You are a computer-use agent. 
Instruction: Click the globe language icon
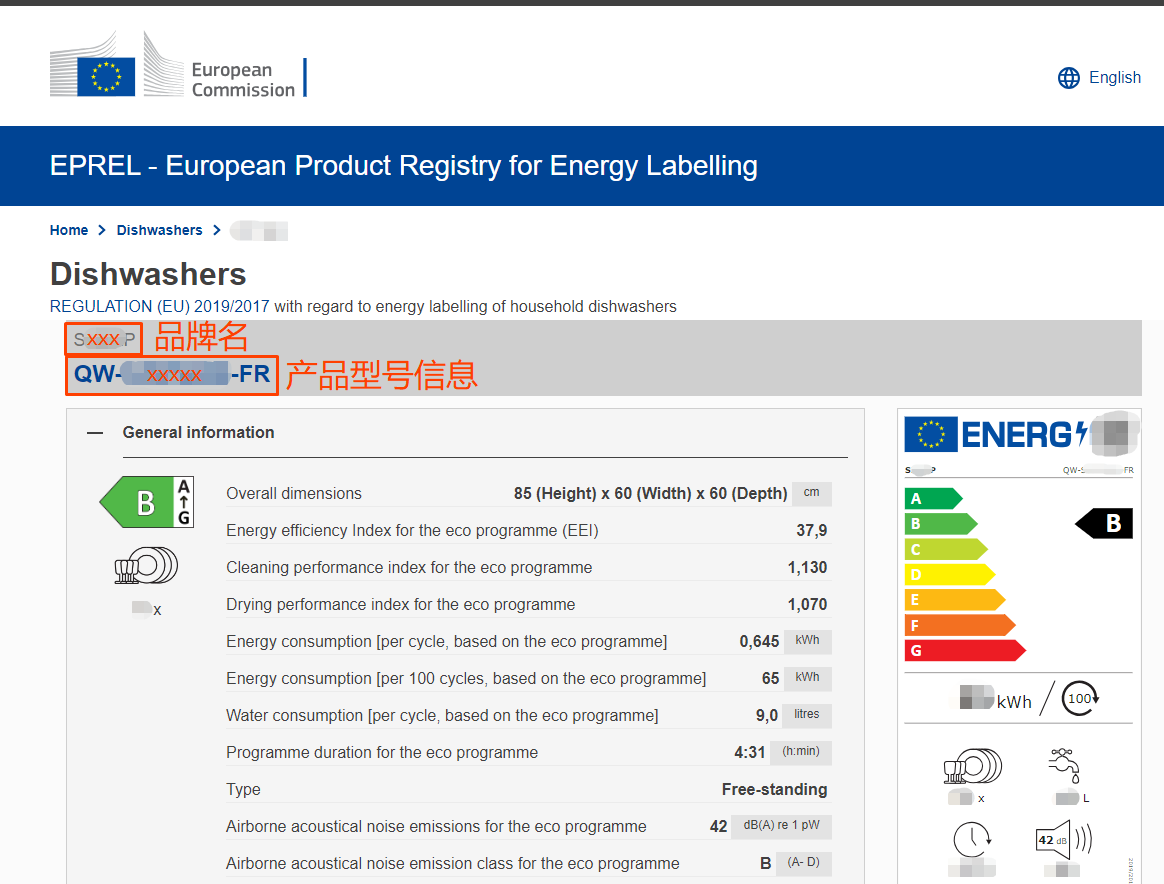1069,78
